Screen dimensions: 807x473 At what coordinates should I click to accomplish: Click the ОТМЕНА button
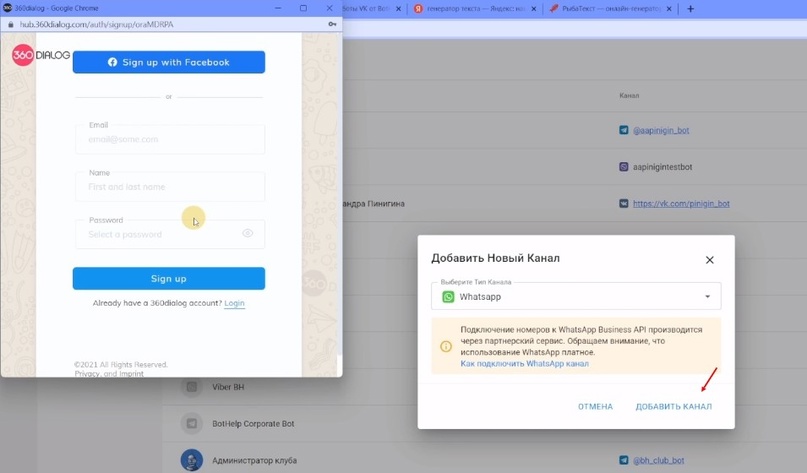click(595, 407)
